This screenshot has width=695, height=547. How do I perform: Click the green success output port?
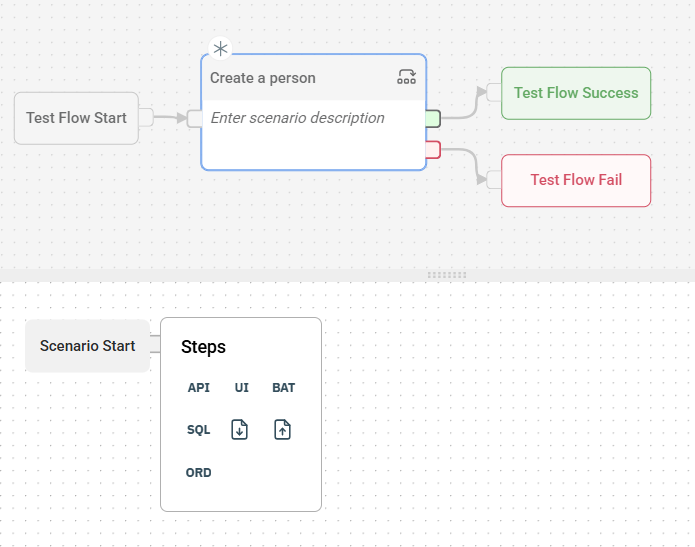point(433,118)
